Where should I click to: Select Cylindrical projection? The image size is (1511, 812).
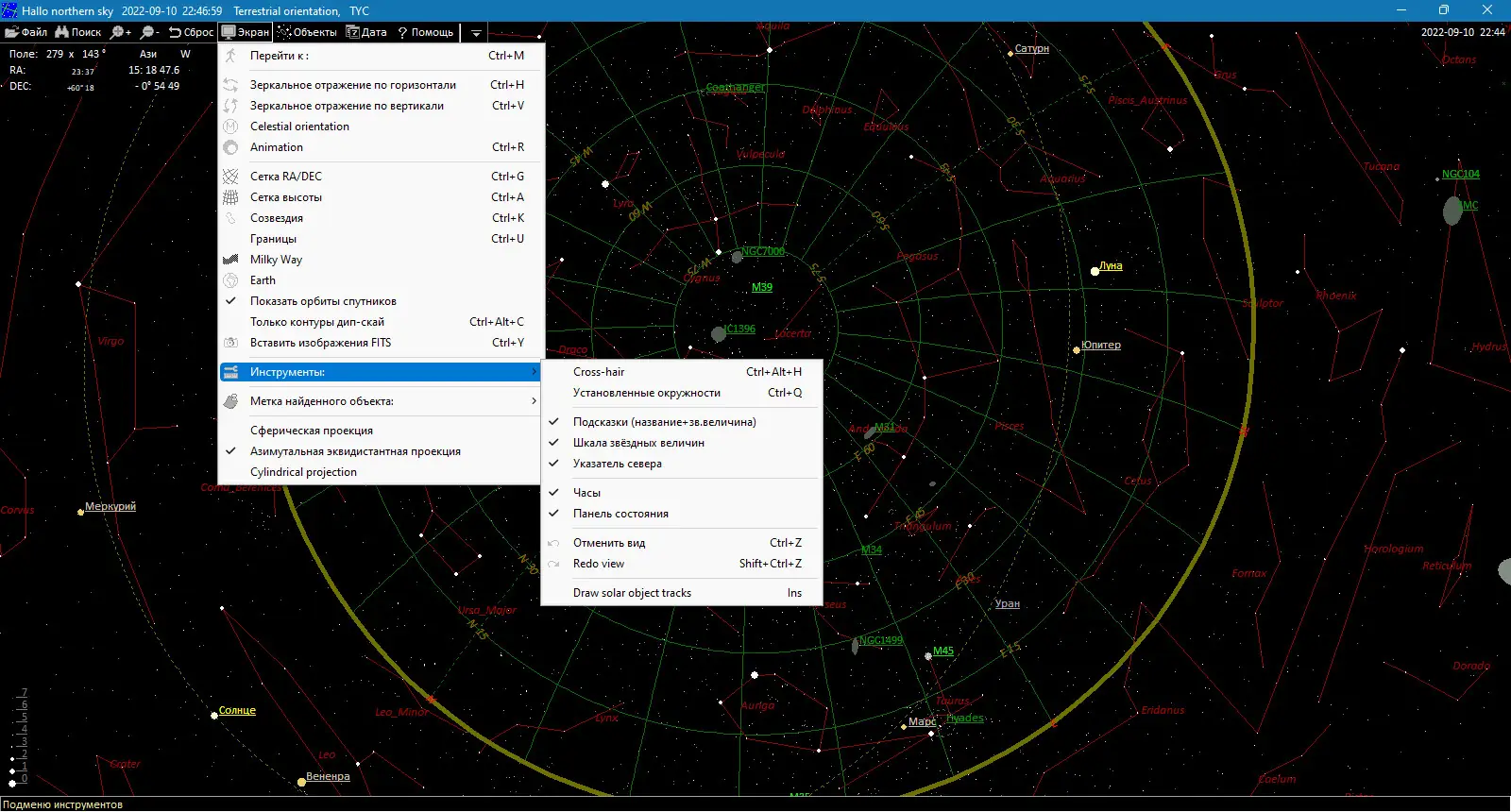[303, 472]
